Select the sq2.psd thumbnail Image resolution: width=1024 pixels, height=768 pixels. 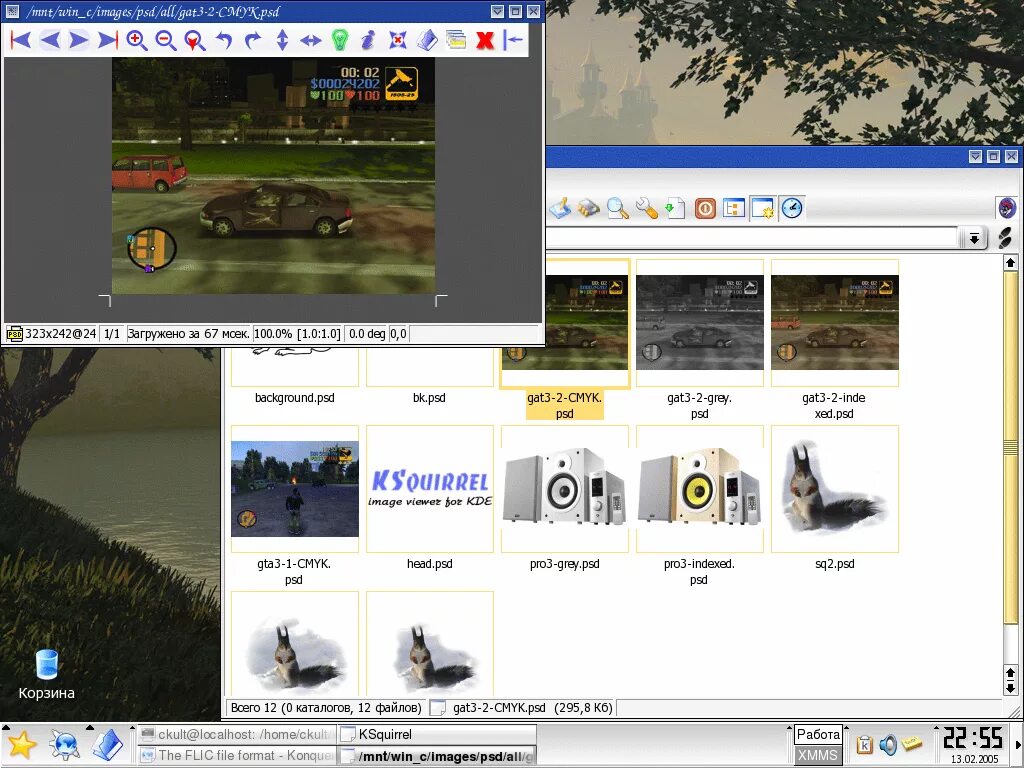[834, 490]
